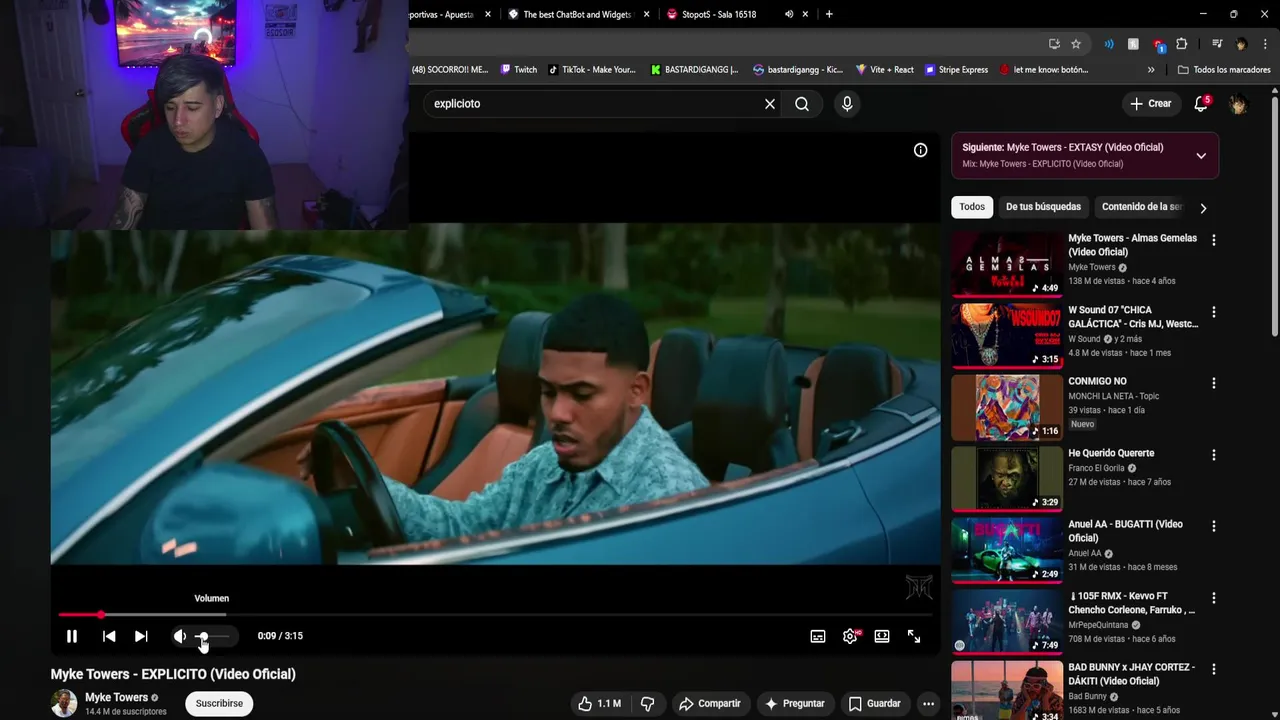Open options for 105F RMX video
Viewport: 1280px width, 720px height.
pos(1214,598)
